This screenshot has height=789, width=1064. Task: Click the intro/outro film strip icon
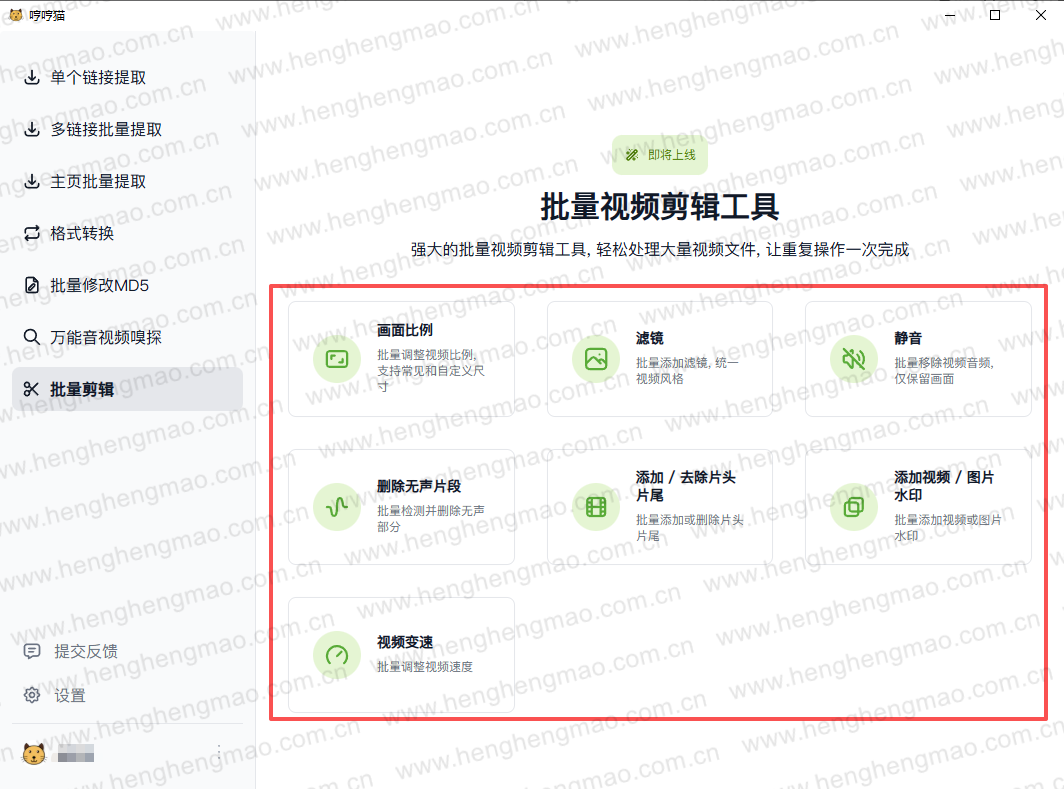tap(596, 507)
